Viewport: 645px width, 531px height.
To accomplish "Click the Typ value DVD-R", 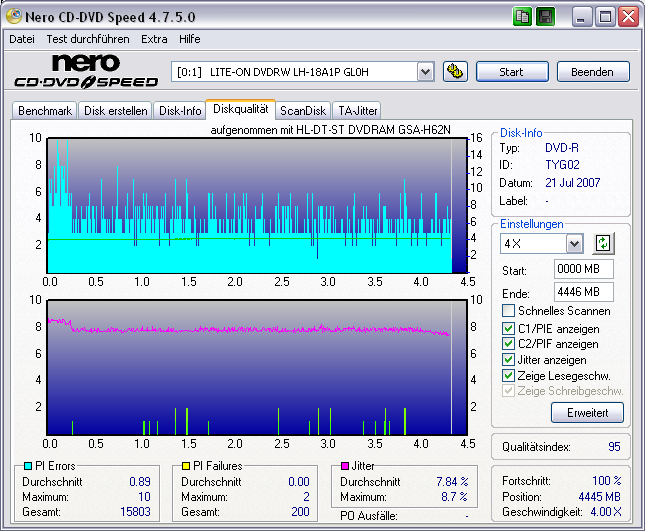I will point(562,148).
